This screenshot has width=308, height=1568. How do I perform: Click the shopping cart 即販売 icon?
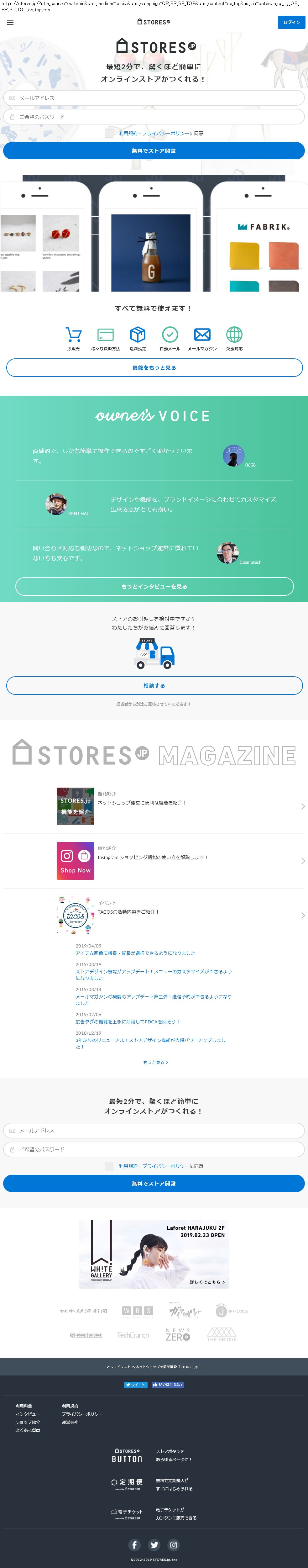click(73, 334)
